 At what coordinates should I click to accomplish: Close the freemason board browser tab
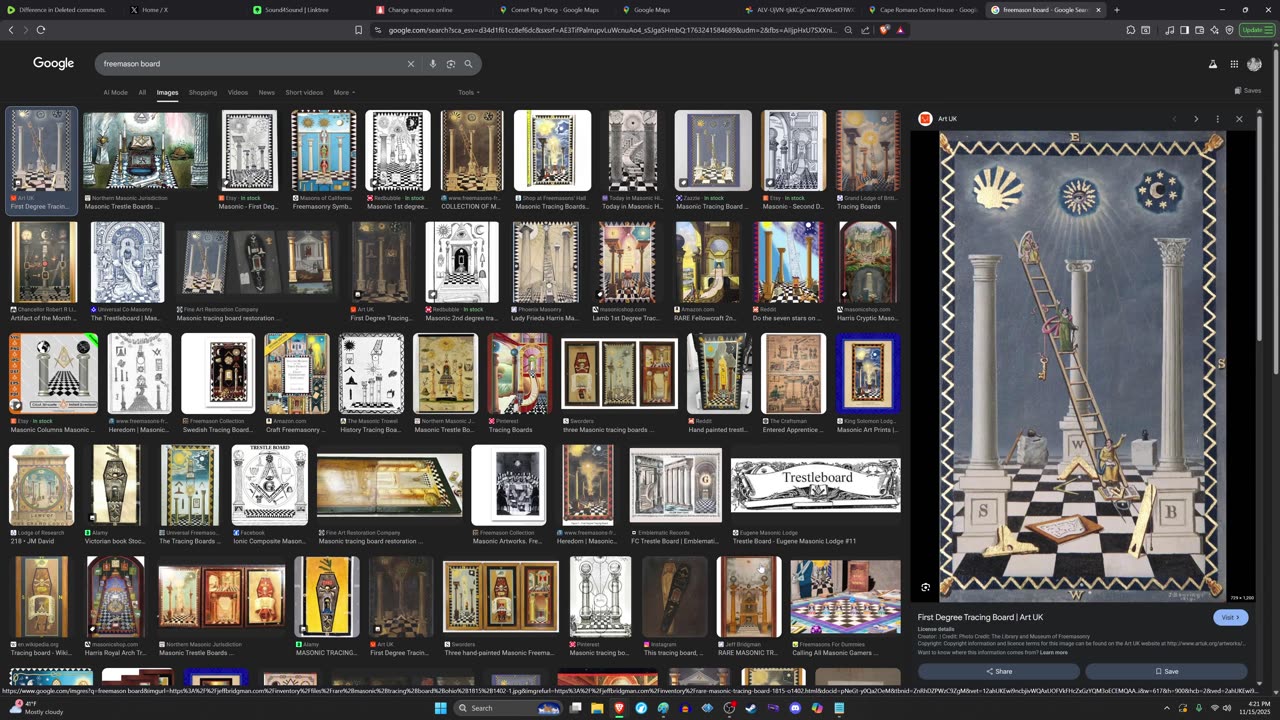[1098, 10]
